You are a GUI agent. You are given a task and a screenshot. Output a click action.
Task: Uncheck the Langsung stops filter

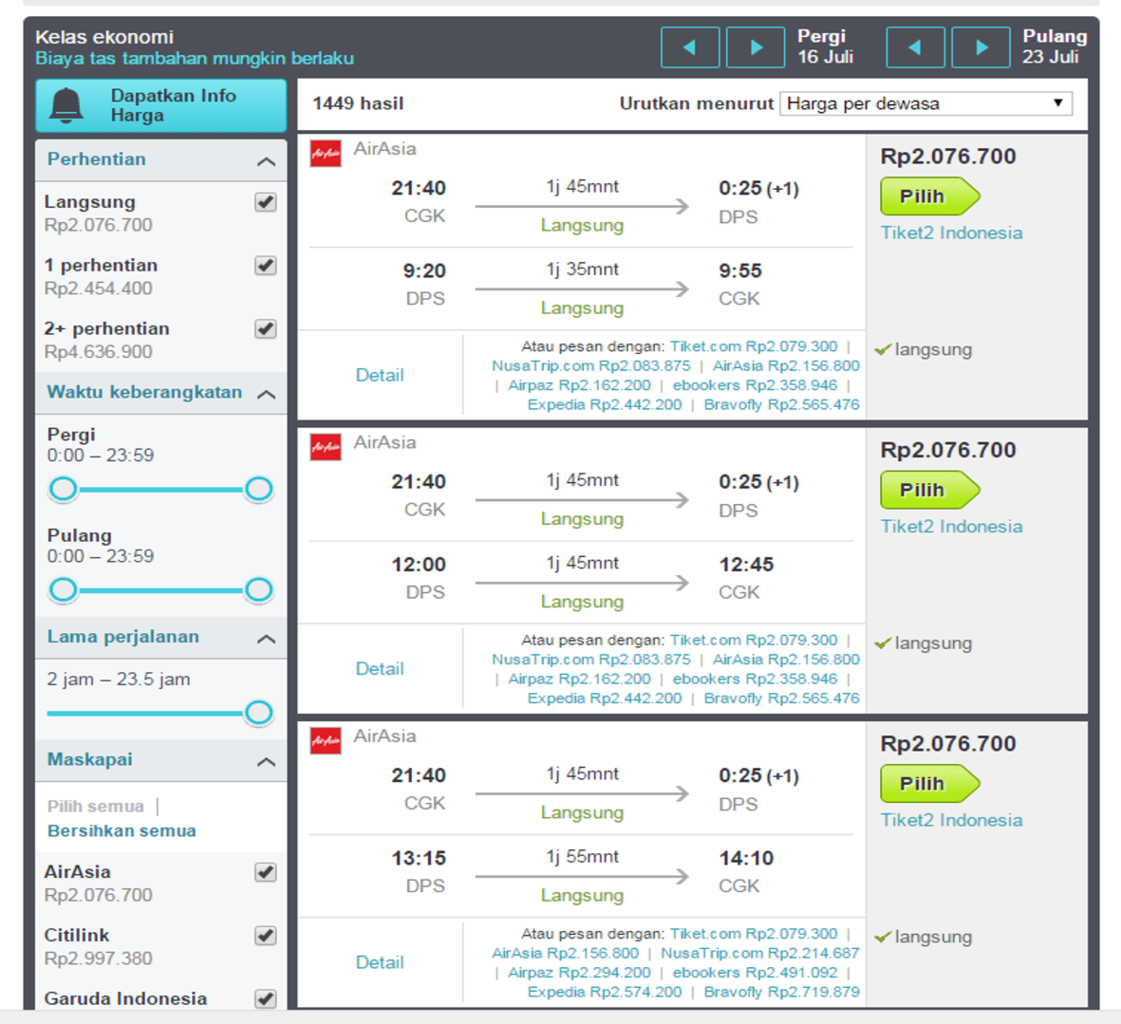264,203
